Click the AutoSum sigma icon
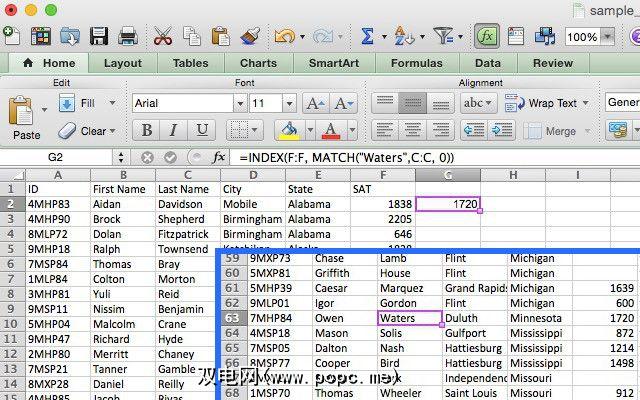 [x=367, y=36]
